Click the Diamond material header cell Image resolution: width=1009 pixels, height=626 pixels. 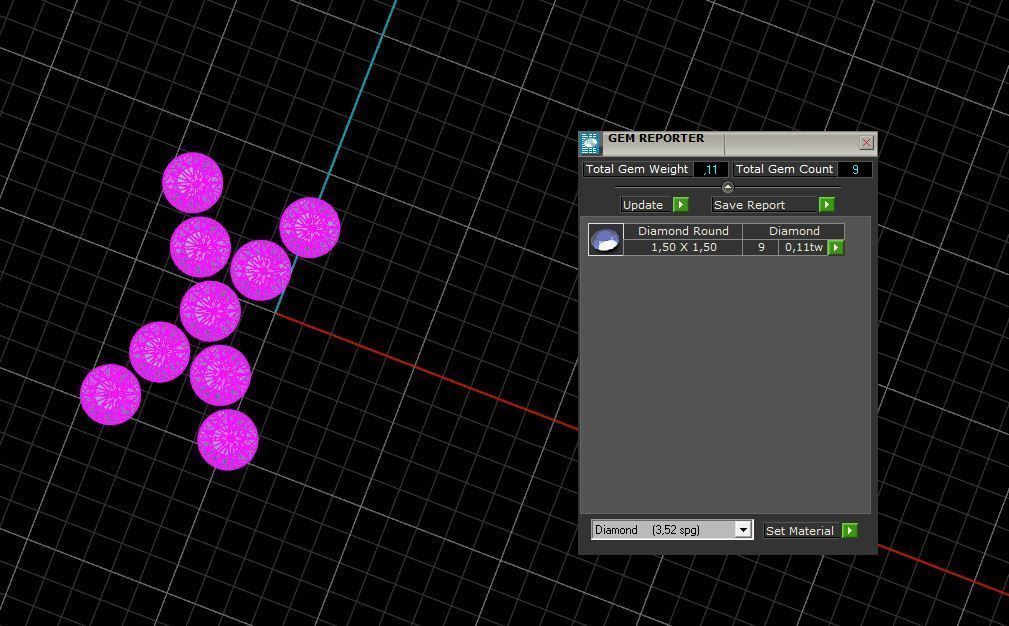coord(793,231)
